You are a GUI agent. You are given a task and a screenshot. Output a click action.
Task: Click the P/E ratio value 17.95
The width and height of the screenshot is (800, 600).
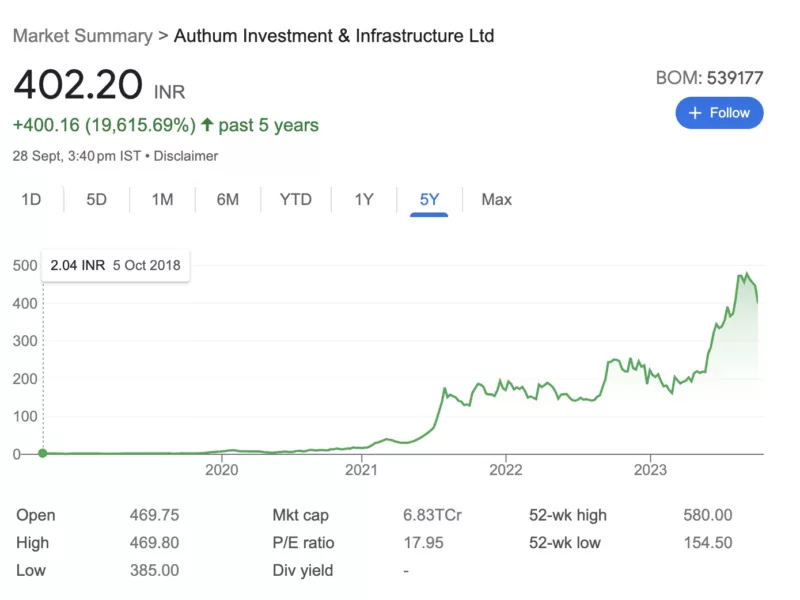pos(422,543)
